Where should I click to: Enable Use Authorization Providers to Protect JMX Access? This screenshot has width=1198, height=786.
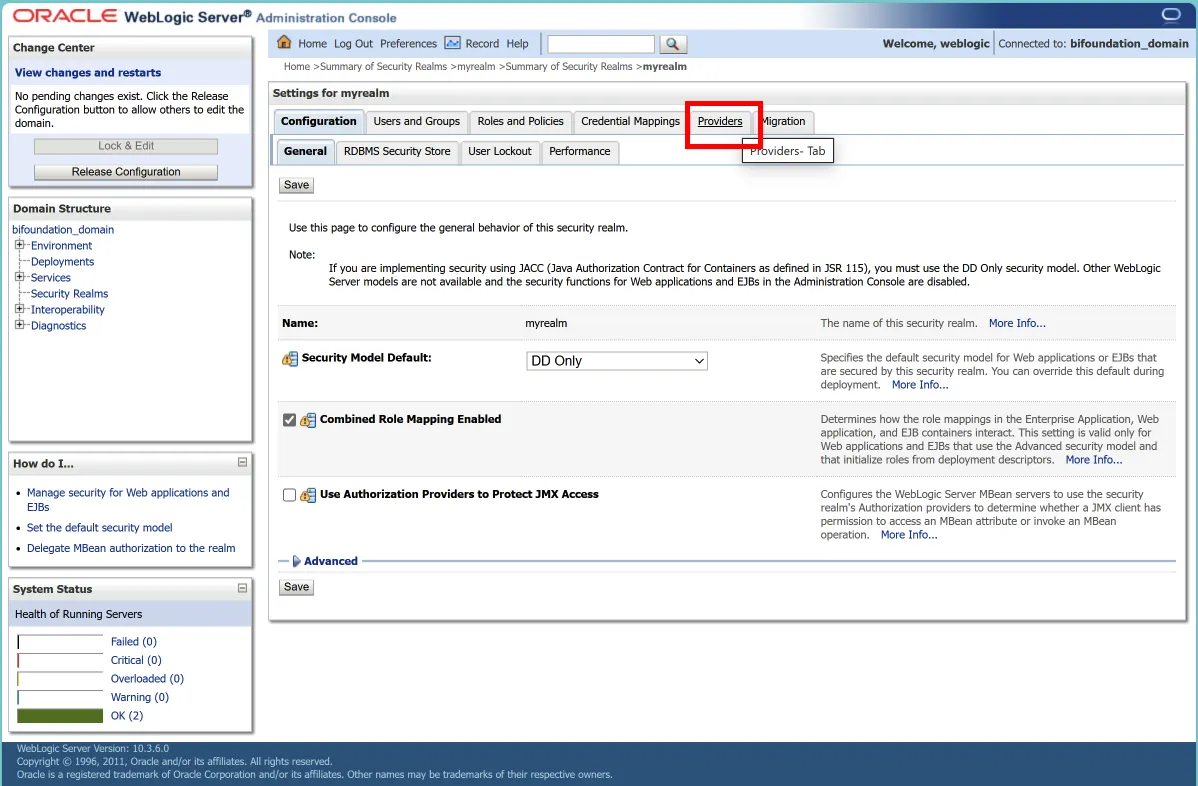(289, 495)
